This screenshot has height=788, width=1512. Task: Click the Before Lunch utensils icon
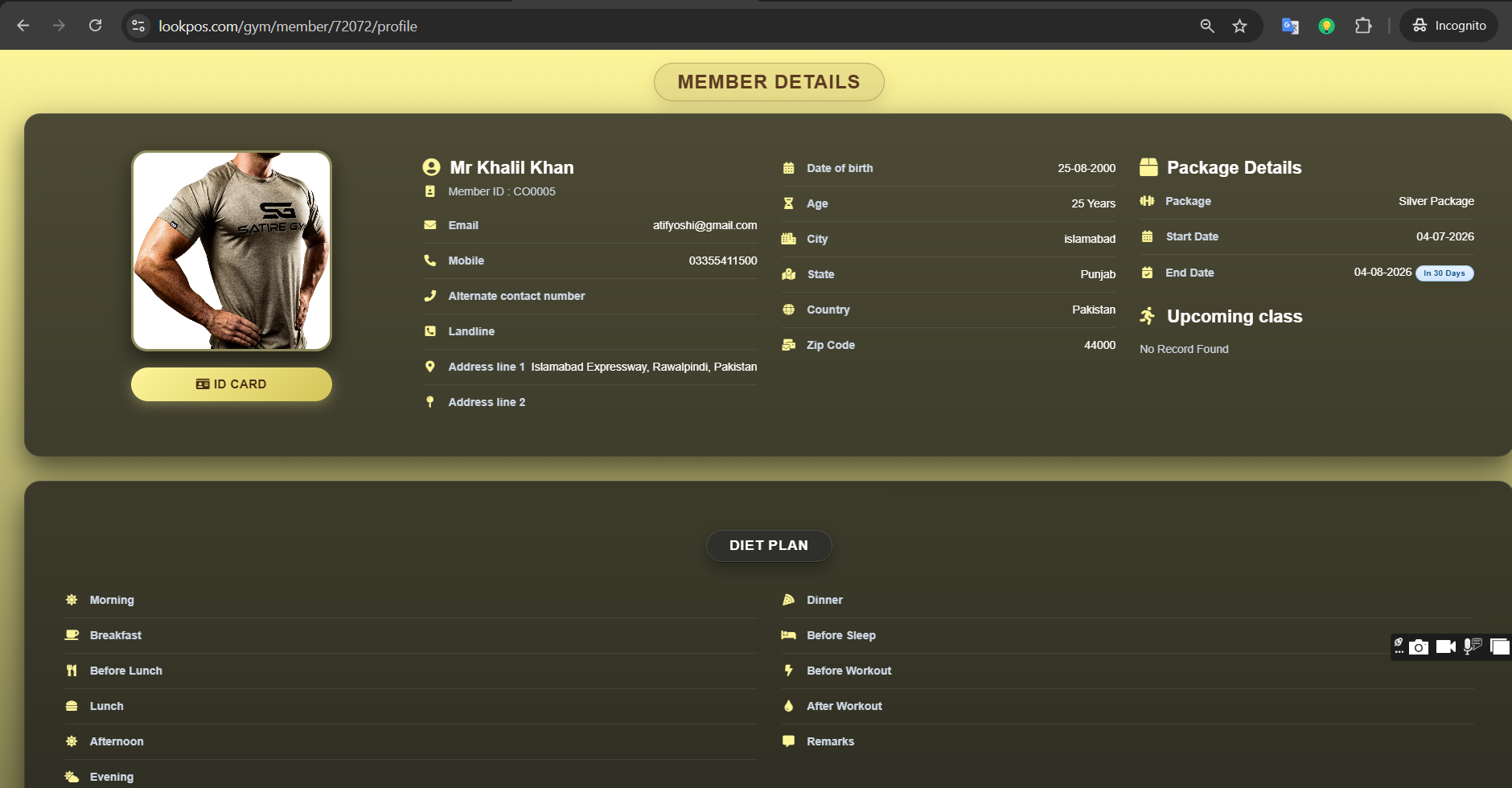(x=72, y=671)
